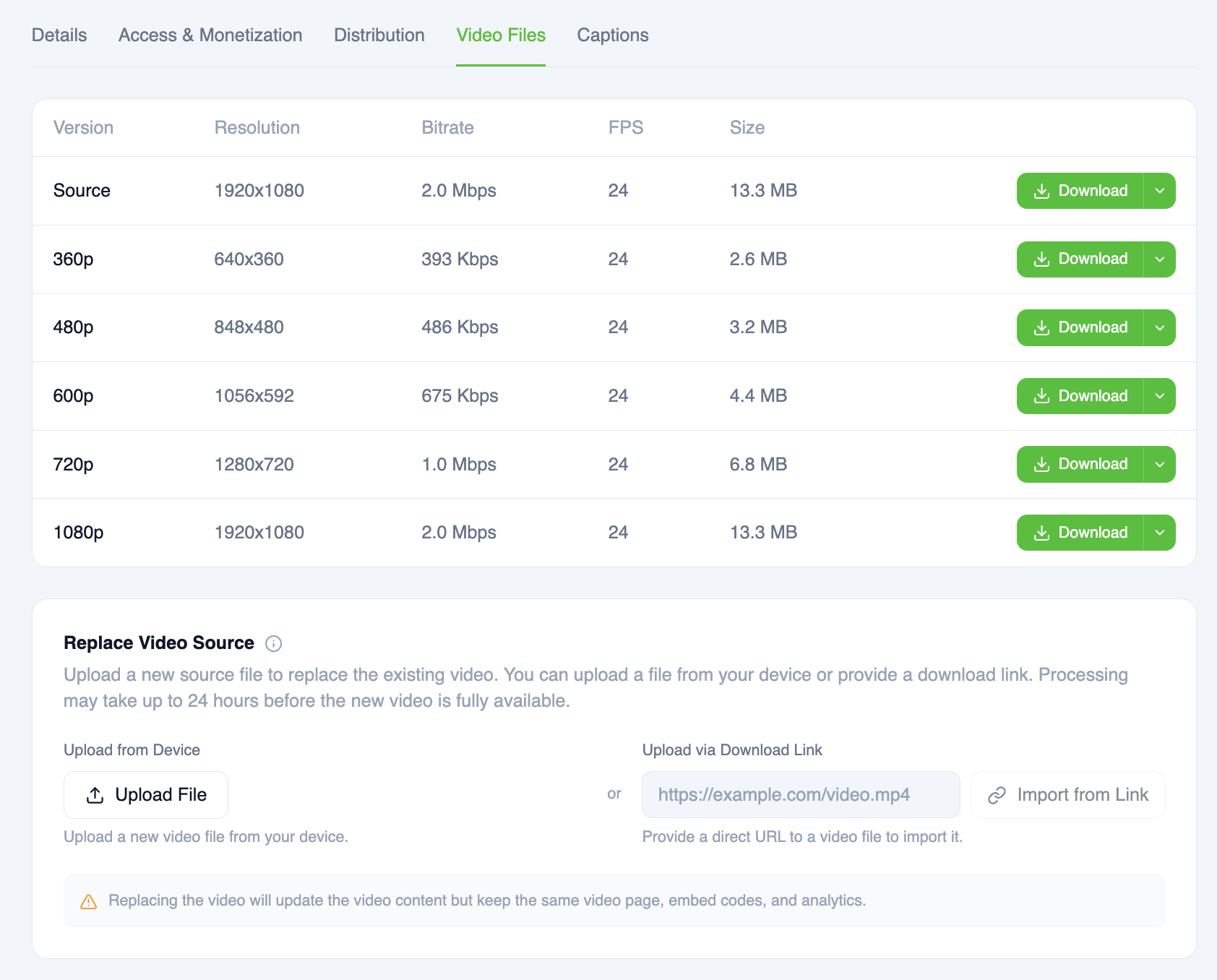Screen dimensions: 1217x980
Task: Select the 2.6 MB size cell
Action: click(x=758, y=259)
